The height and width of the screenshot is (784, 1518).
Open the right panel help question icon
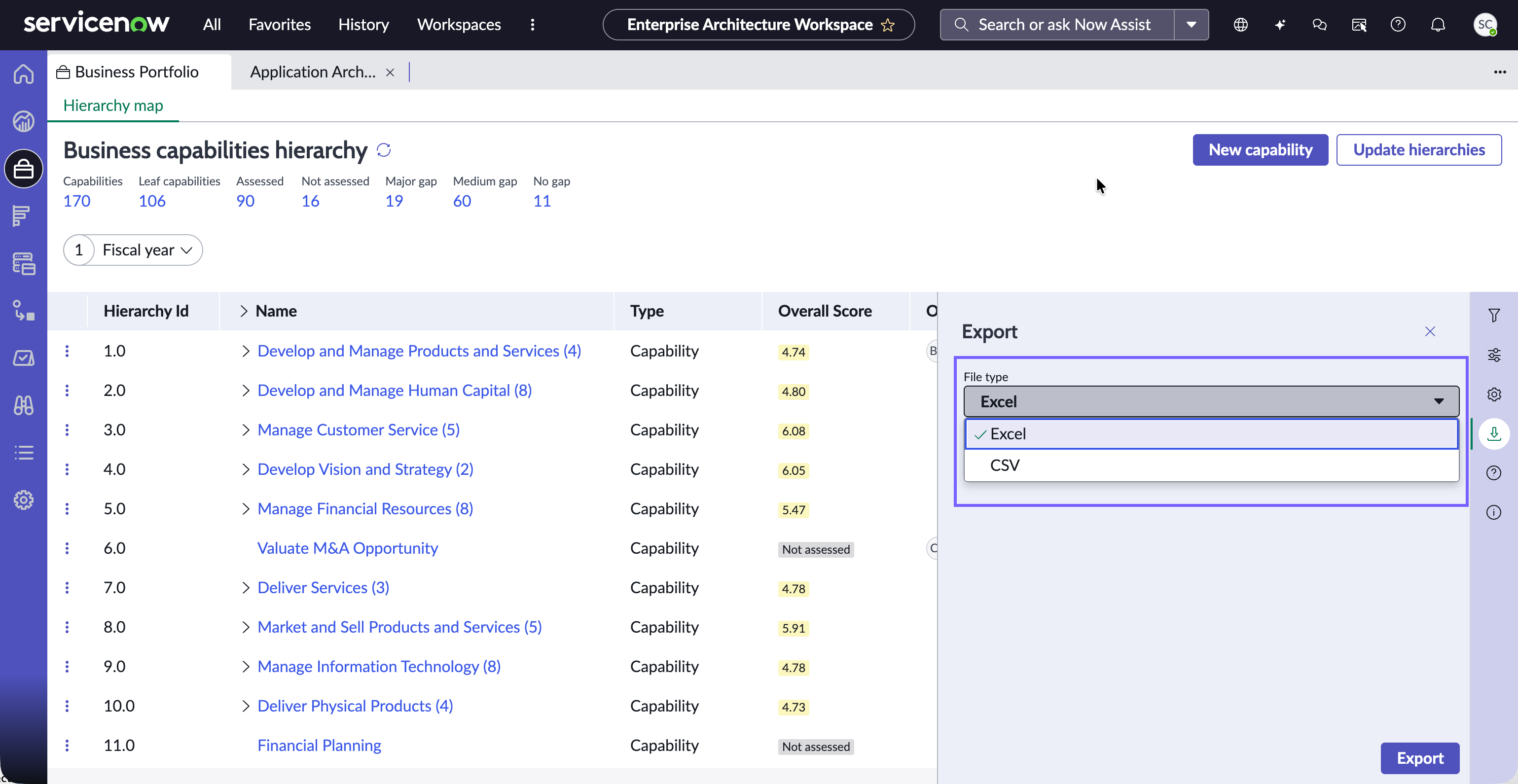[x=1494, y=473]
